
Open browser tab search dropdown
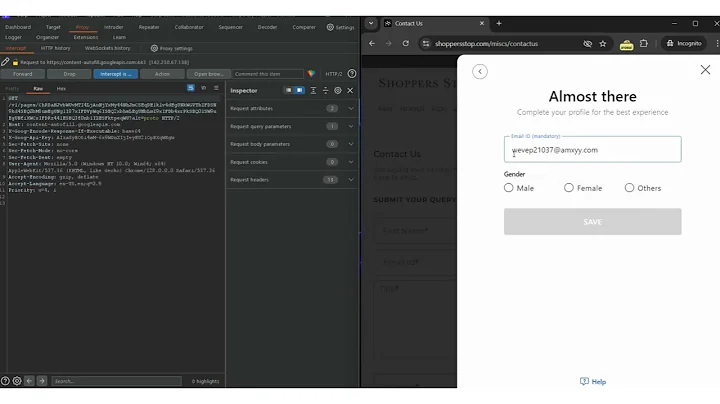pyautogui.click(x=371, y=23)
